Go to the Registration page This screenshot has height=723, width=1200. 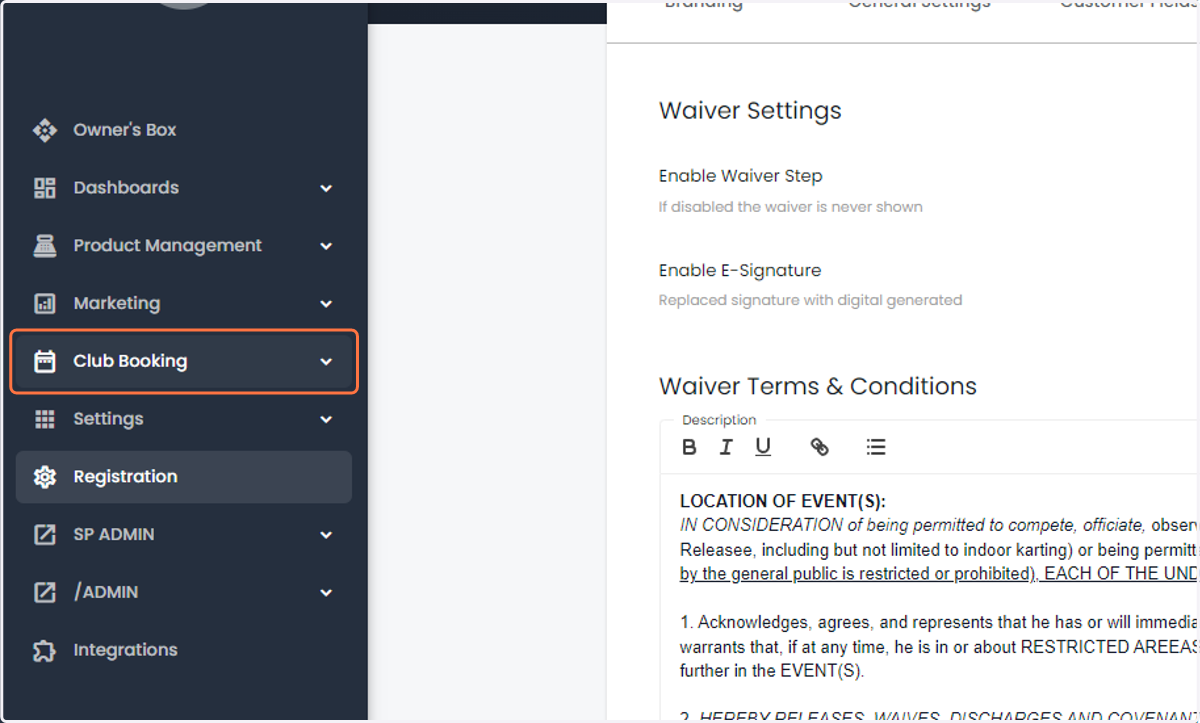point(184,477)
